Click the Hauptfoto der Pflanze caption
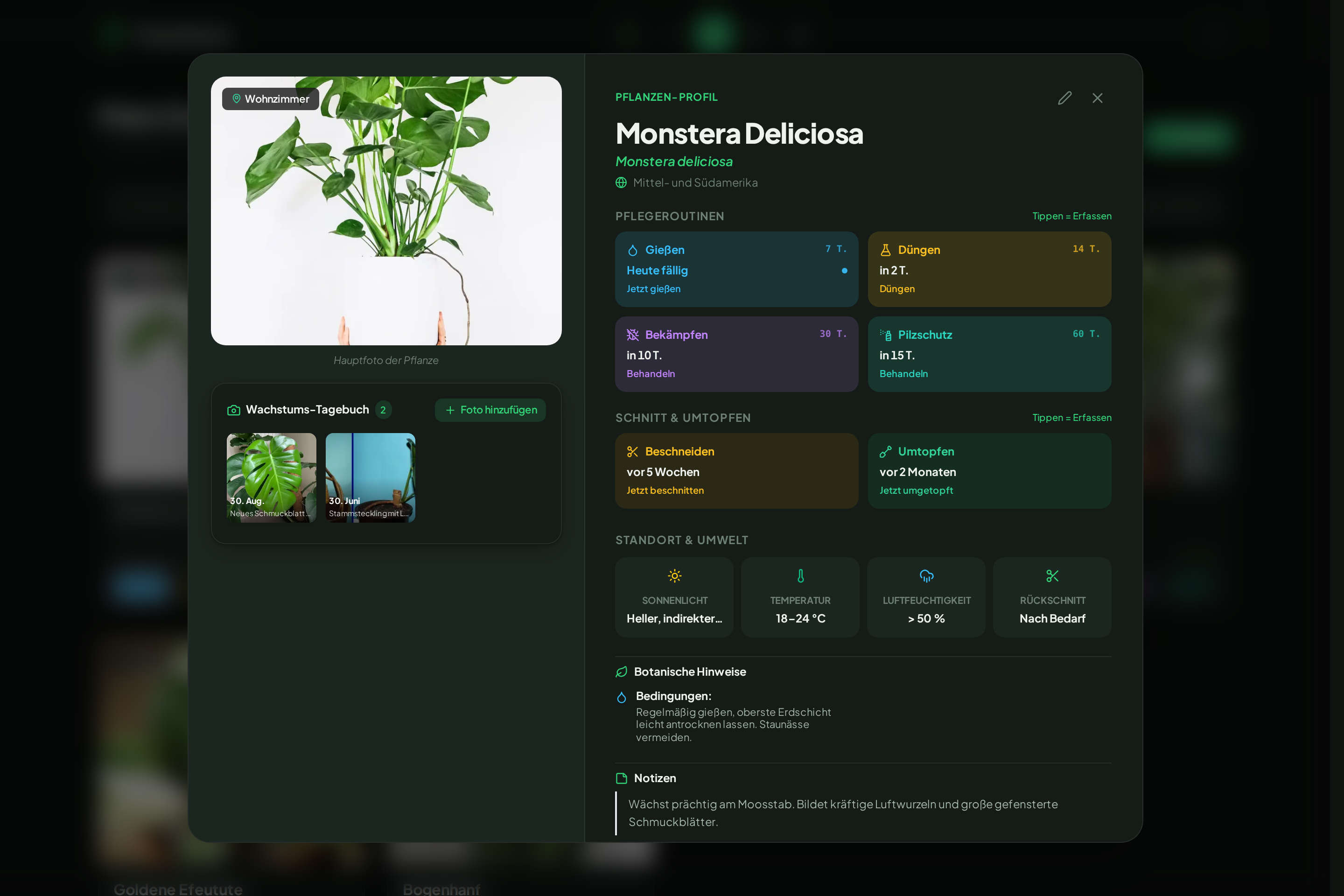This screenshot has width=1344, height=896. click(386, 361)
